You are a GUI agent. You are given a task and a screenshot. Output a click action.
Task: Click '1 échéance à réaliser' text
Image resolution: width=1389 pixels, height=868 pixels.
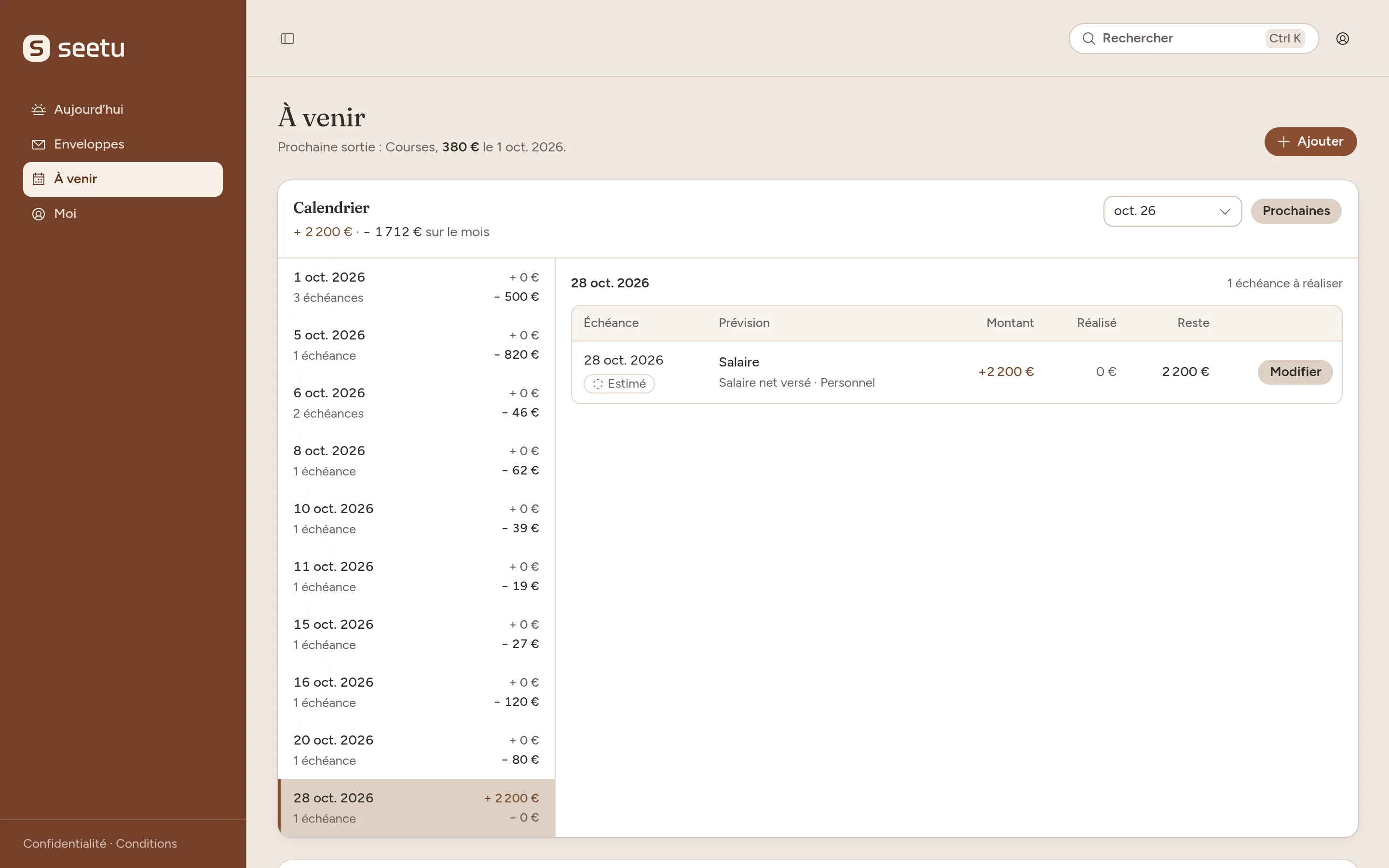coord(1284,284)
